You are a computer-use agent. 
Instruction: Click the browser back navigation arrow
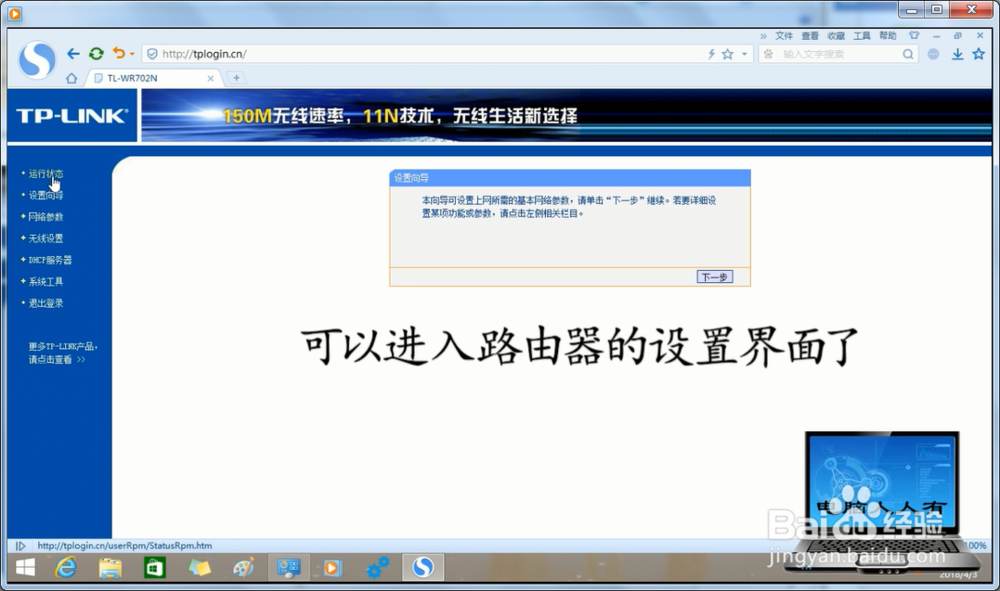point(73,53)
